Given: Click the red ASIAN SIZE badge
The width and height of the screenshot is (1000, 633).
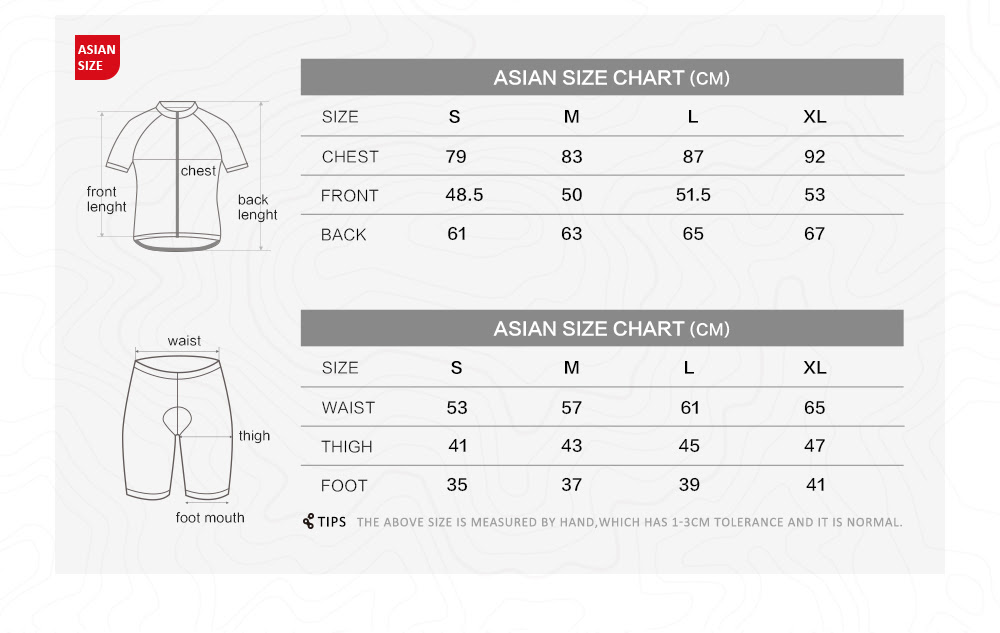Looking at the screenshot, I should point(97,57).
